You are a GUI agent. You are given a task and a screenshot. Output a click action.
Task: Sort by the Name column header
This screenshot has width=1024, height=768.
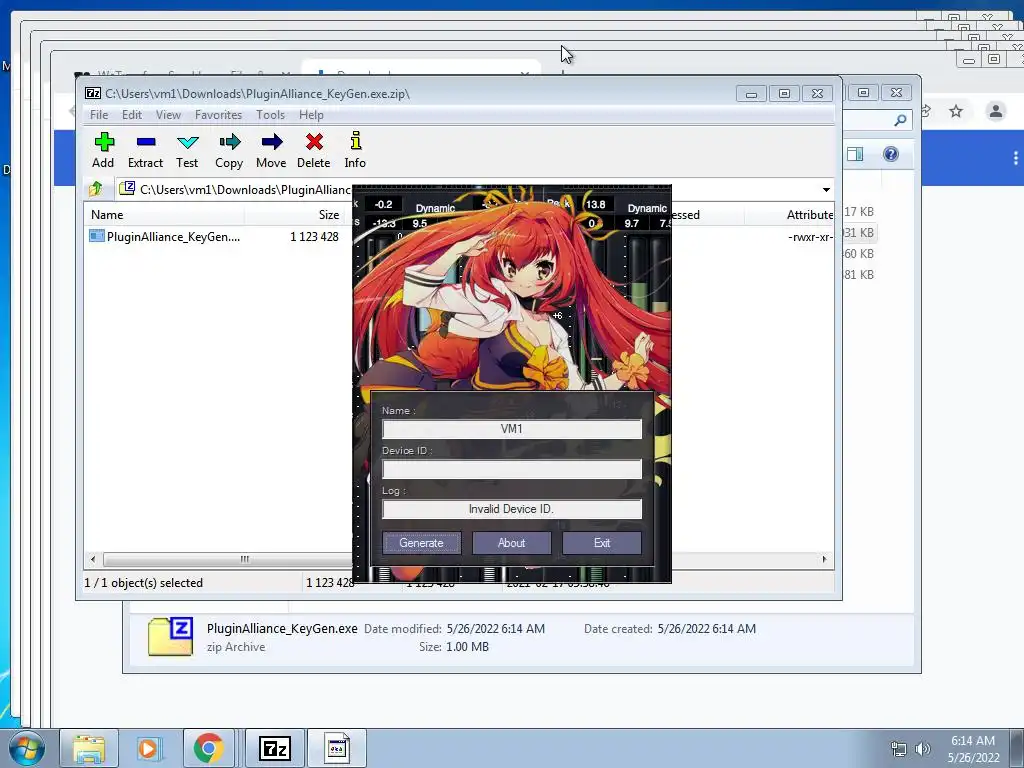click(x=165, y=215)
